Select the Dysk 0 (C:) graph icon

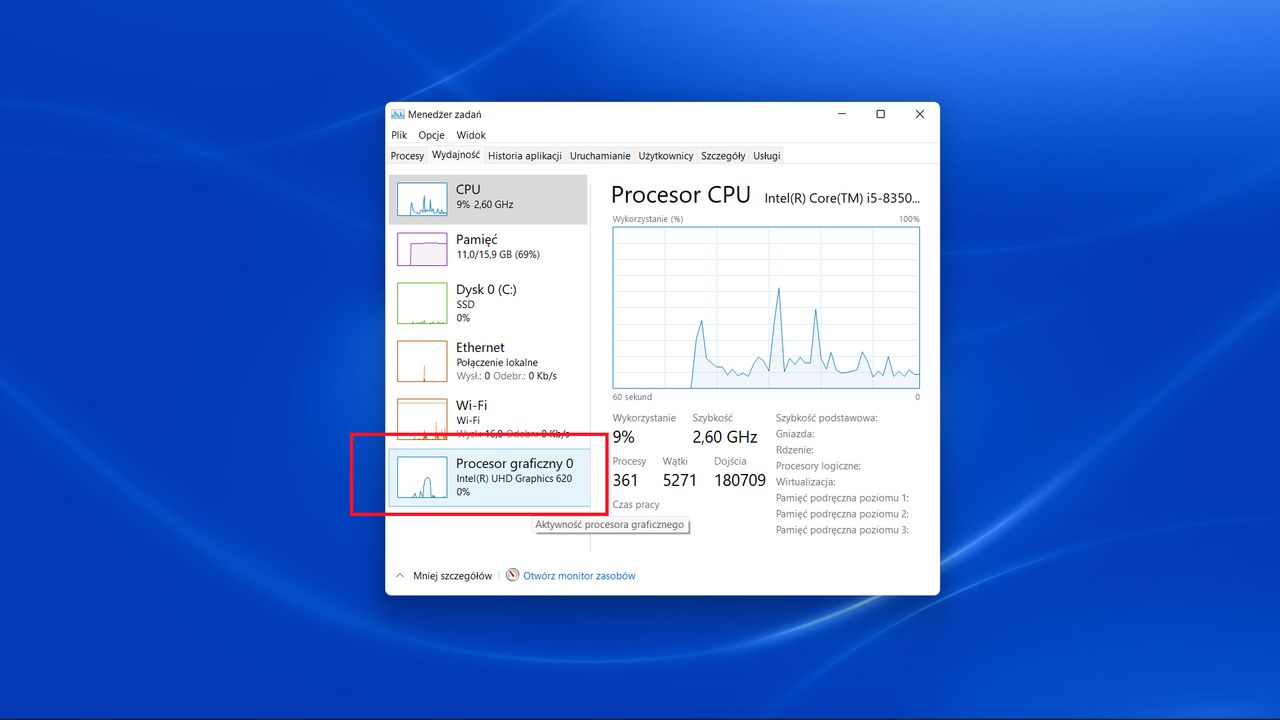coord(421,303)
